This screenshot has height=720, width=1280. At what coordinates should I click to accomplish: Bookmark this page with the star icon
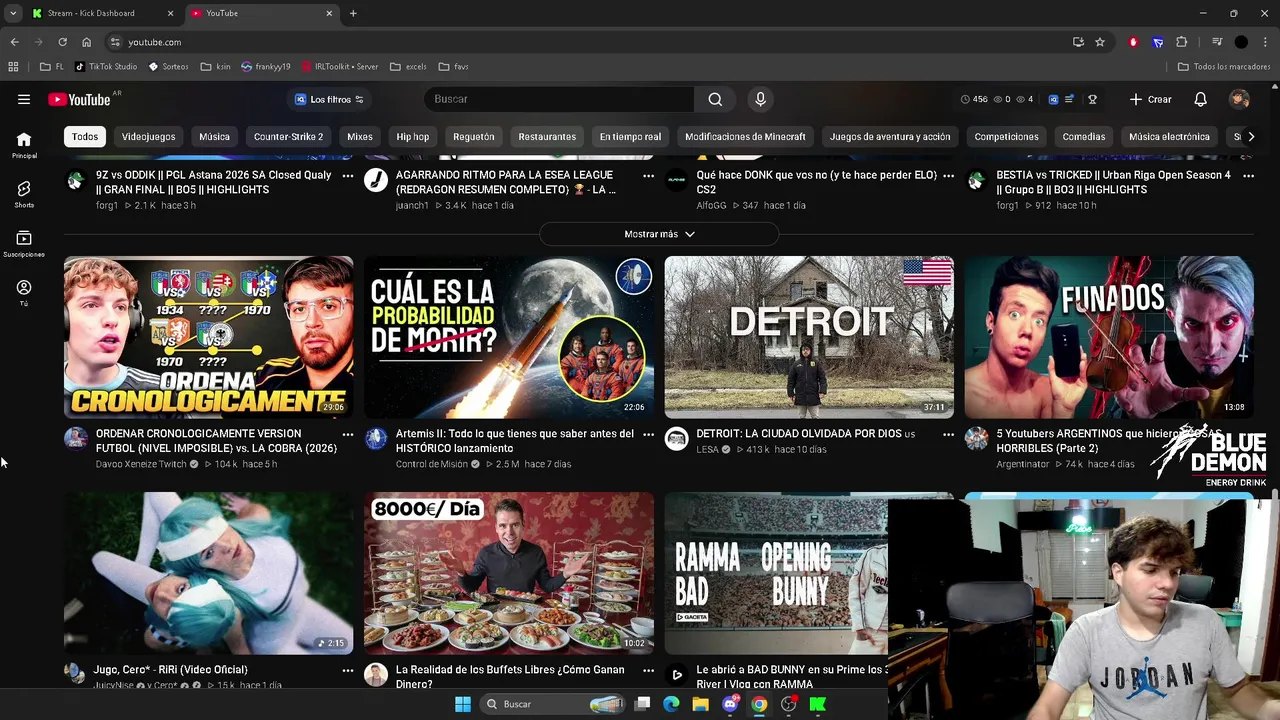[x=1100, y=42]
